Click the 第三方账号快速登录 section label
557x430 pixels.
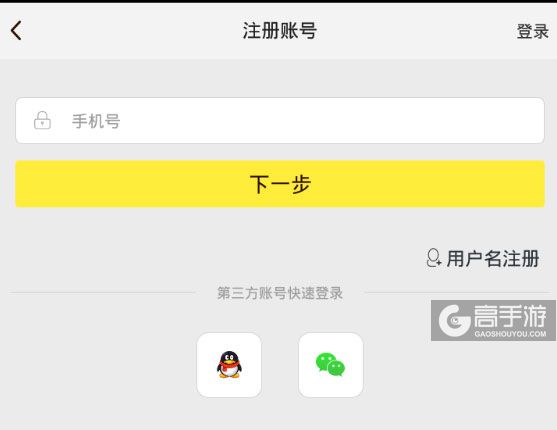[280, 293]
